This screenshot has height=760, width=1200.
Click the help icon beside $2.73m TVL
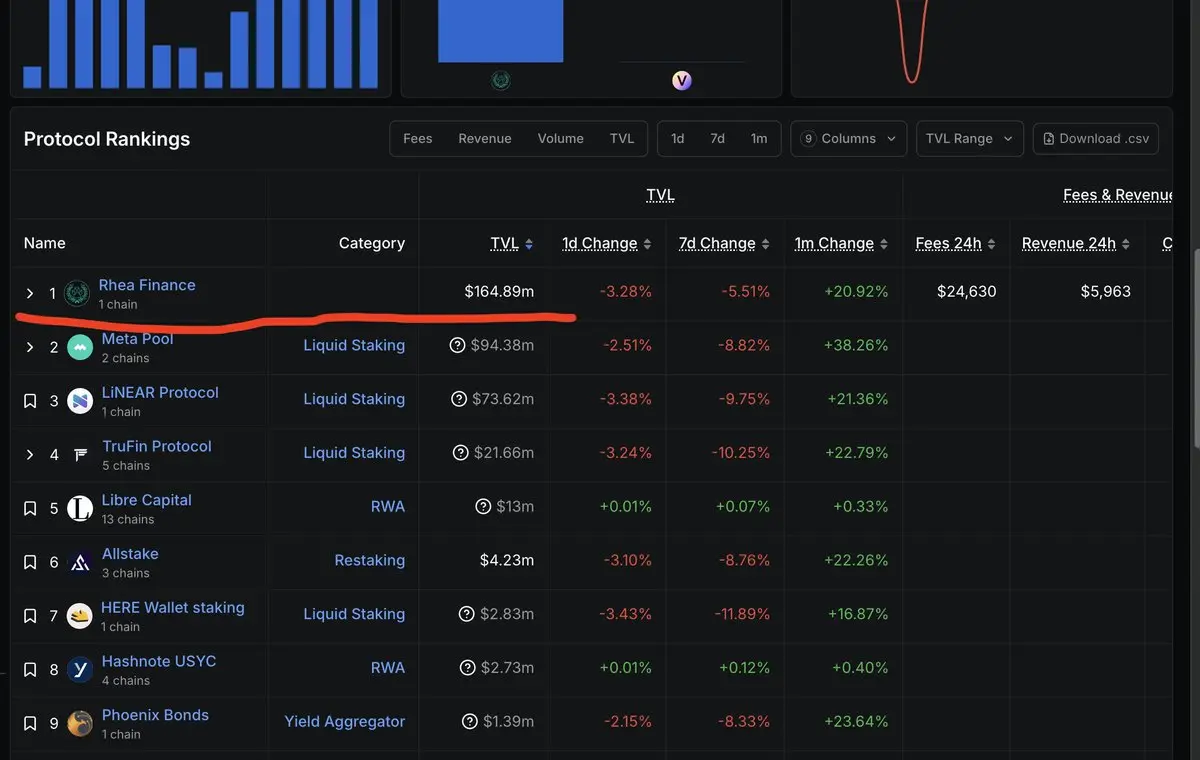(x=467, y=668)
